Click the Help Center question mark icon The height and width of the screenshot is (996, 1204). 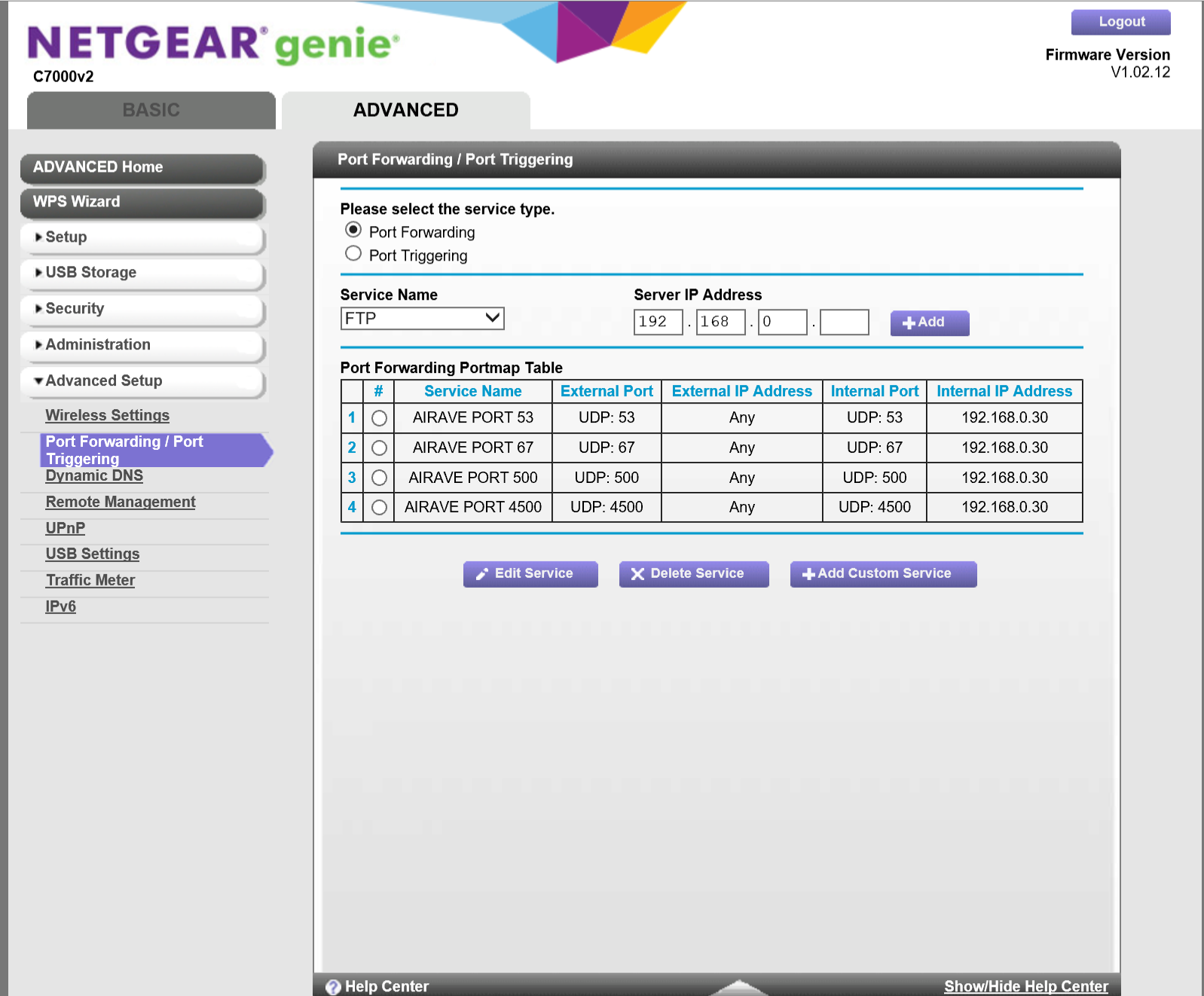click(x=333, y=987)
